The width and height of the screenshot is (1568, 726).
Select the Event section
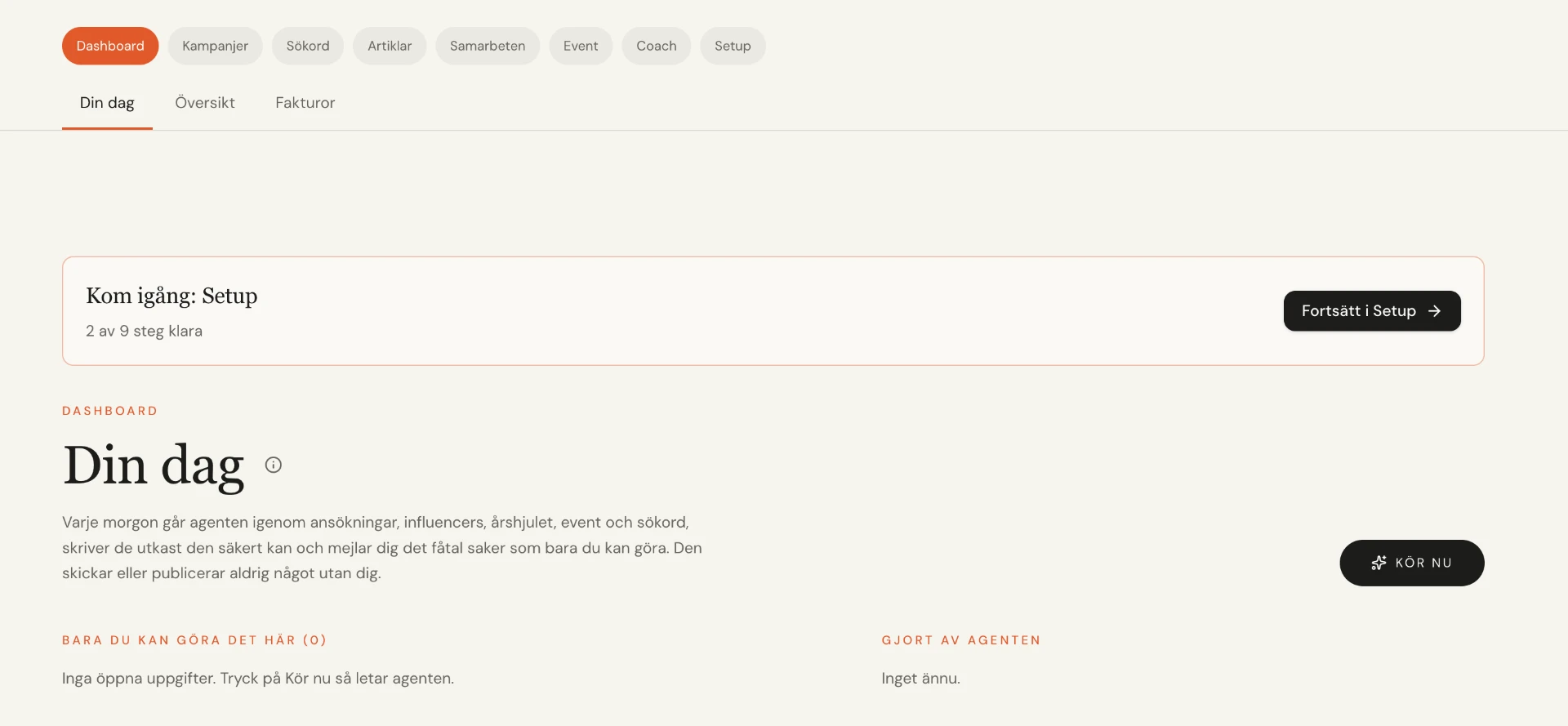tap(581, 46)
